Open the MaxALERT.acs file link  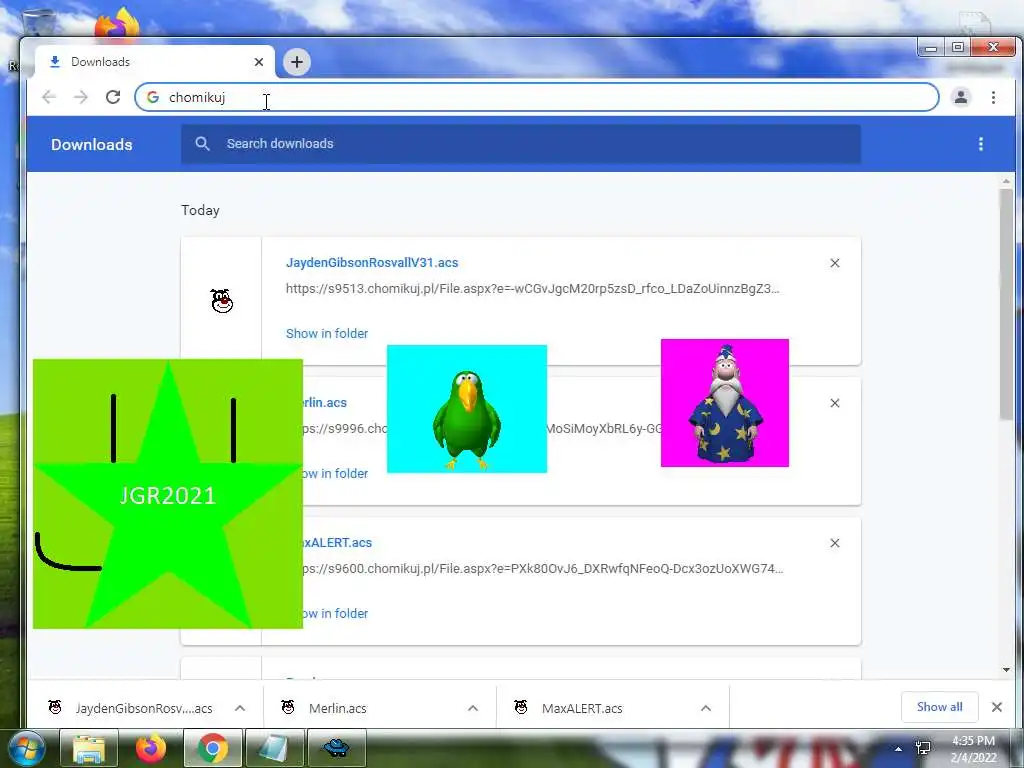tap(338, 543)
